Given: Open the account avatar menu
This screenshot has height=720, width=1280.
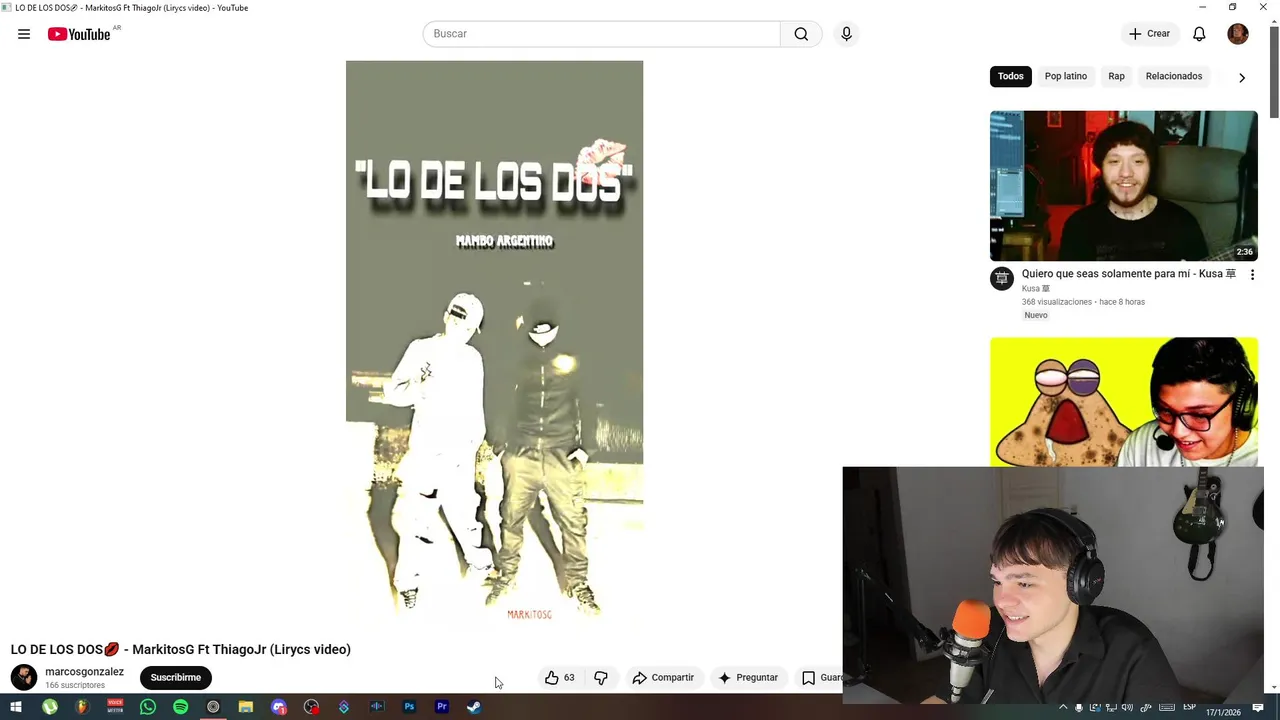Looking at the screenshot, I should point(1238,34).
